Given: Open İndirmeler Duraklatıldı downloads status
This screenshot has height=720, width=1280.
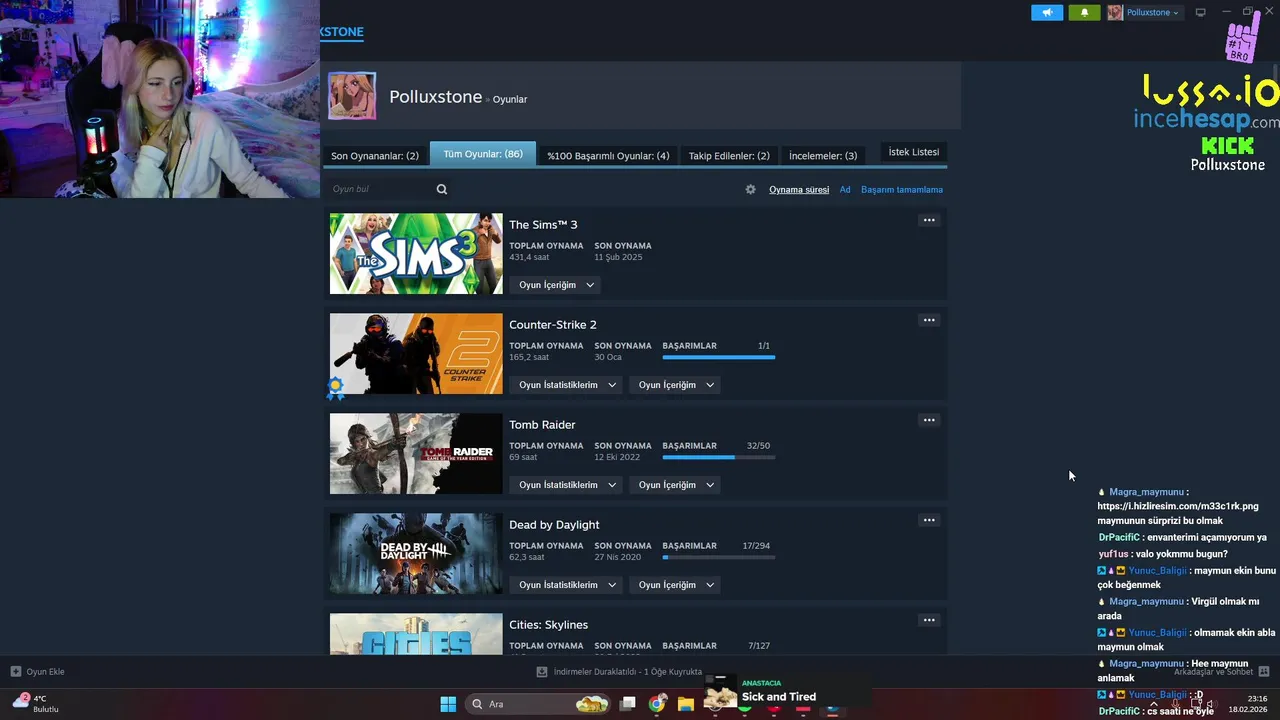Looking at the screenshot, I should point(619,672).
